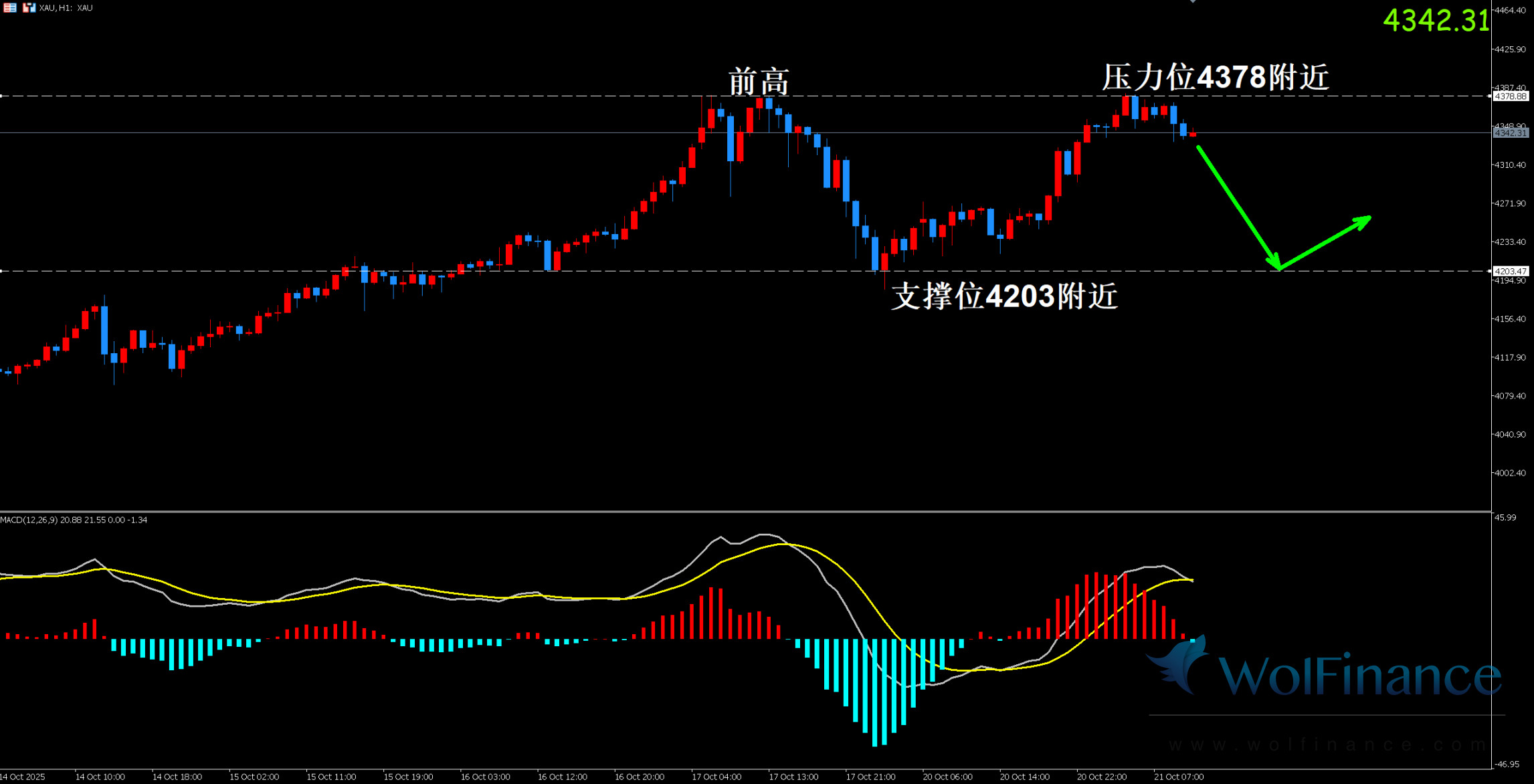Select the left anchor of support line
1534x784 pixels.
[1, 271]
